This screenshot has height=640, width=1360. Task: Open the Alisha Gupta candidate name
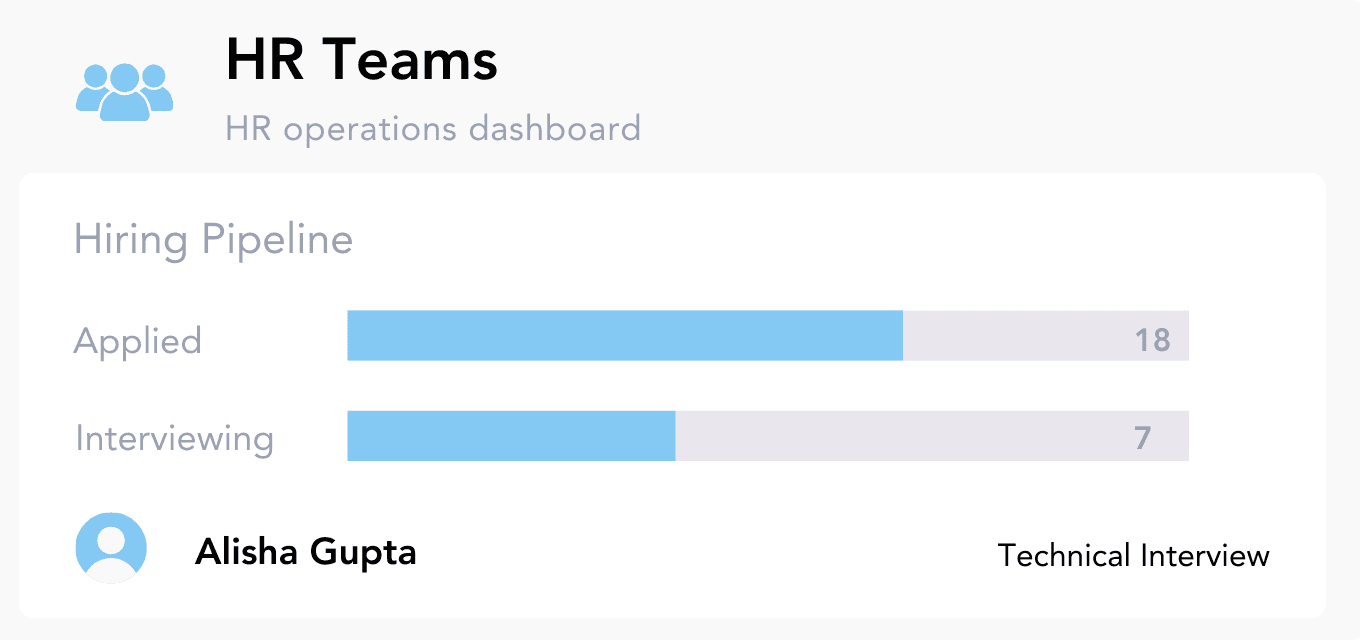[x=305, y=551]
